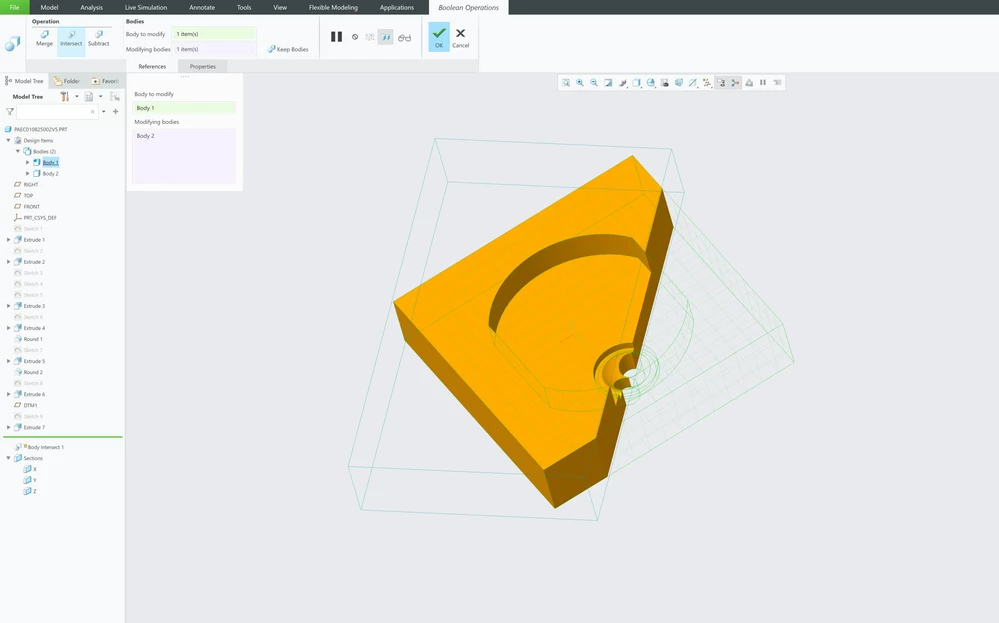This screenshot has width=999, height=623.
Task: Collapse the Bodies (2) node
Action: [18, 152]
